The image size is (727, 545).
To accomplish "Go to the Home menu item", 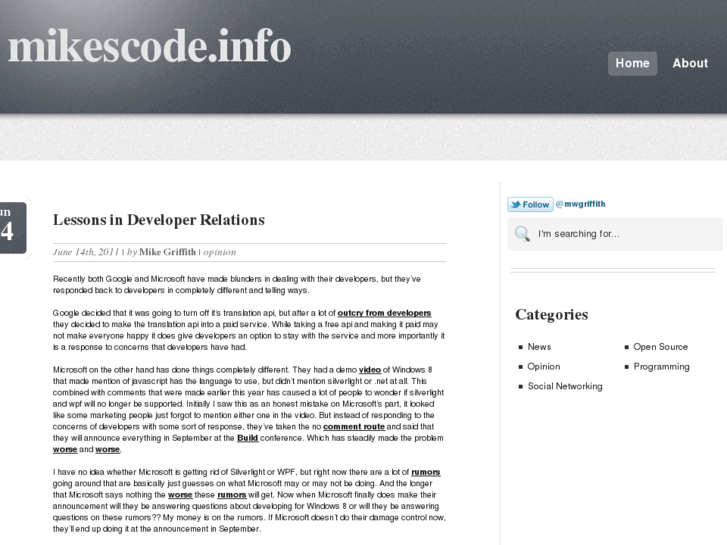I will tap(632, 64).
